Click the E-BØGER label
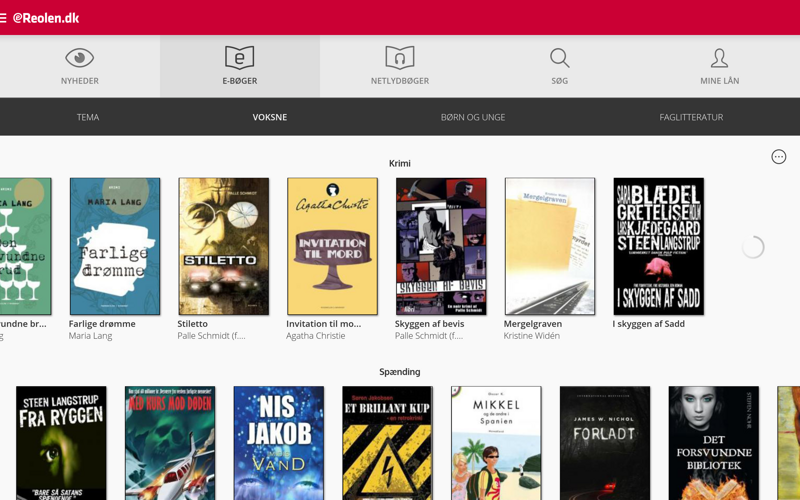Image resolution: width=800 pixels, height=500 pixels. coord(240,81)
